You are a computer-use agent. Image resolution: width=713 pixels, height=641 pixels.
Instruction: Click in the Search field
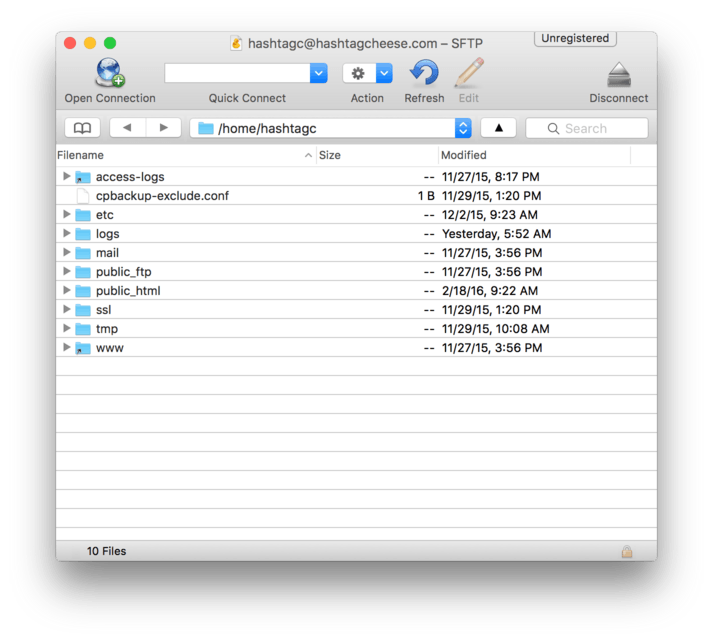(x=587, y=128)
